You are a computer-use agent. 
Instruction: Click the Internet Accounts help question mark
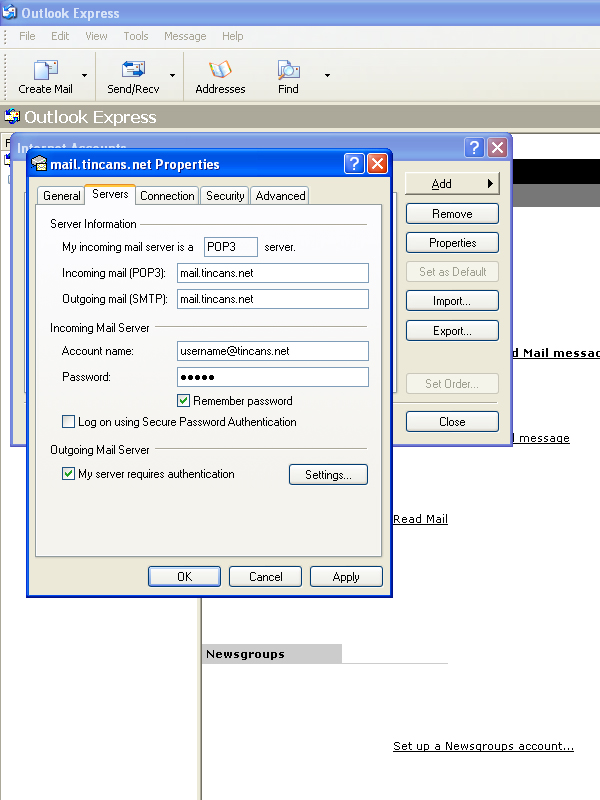(x=474, y=147)
